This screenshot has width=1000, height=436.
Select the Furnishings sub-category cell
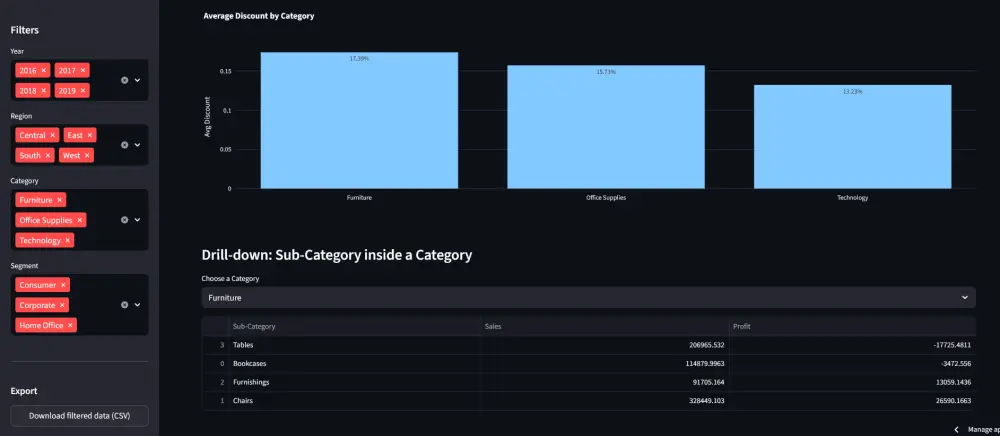355,382
